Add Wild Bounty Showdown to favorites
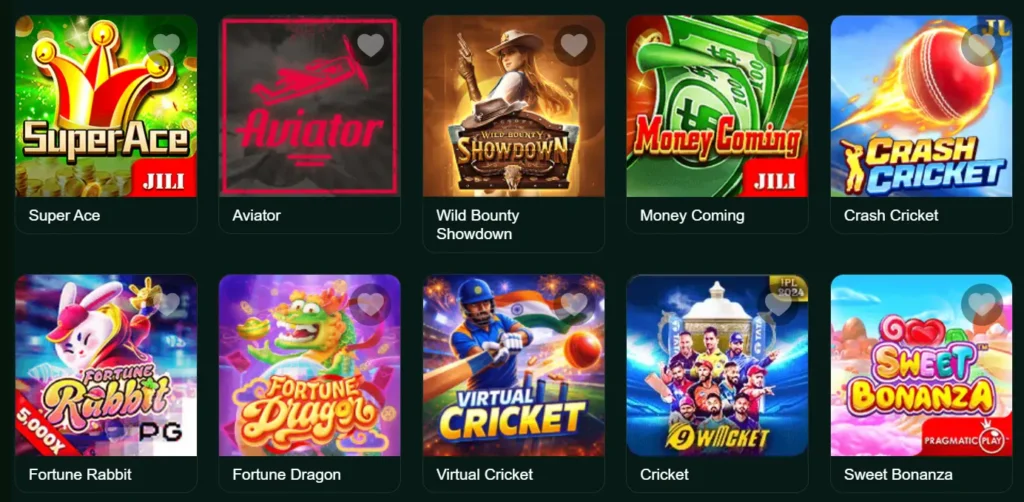1024x502 pixels. [x=574, y=44]
